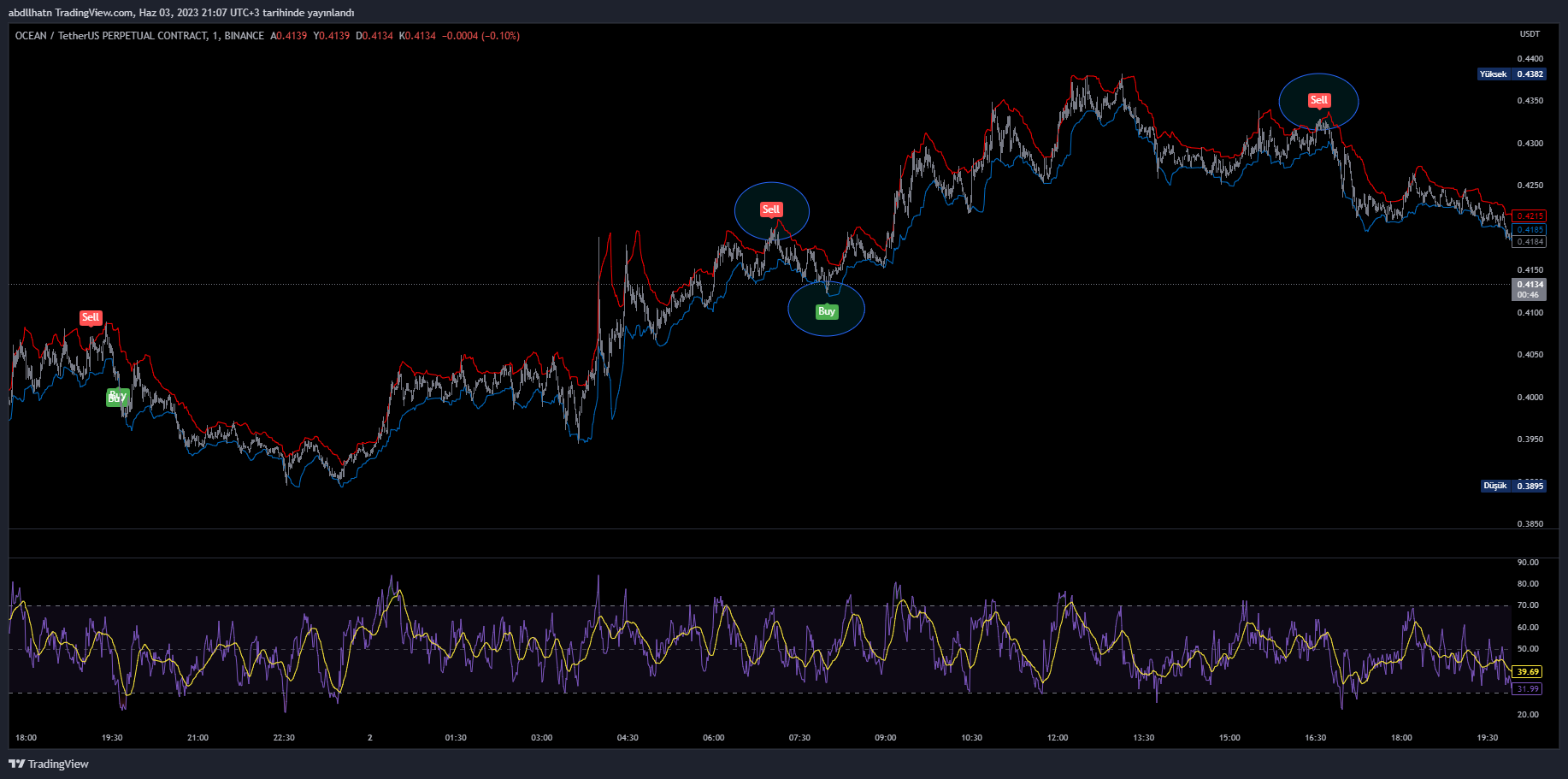The image size is (1568, 779).
Task: Click the published-by header text abdllhatn TradingView.com
Action: 71,13
